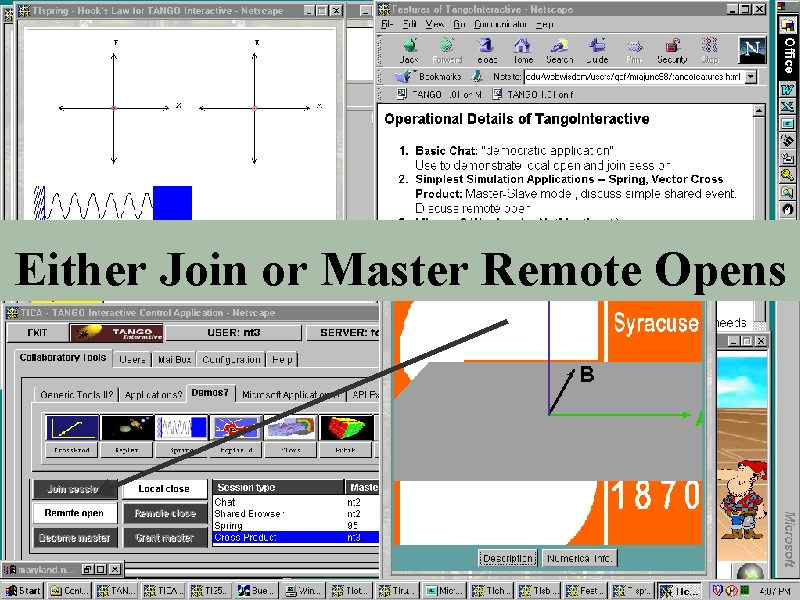Screen dimensions: 800x600
Task: Click the top icon of the Office shortcut bar
Action: [787, 24]
